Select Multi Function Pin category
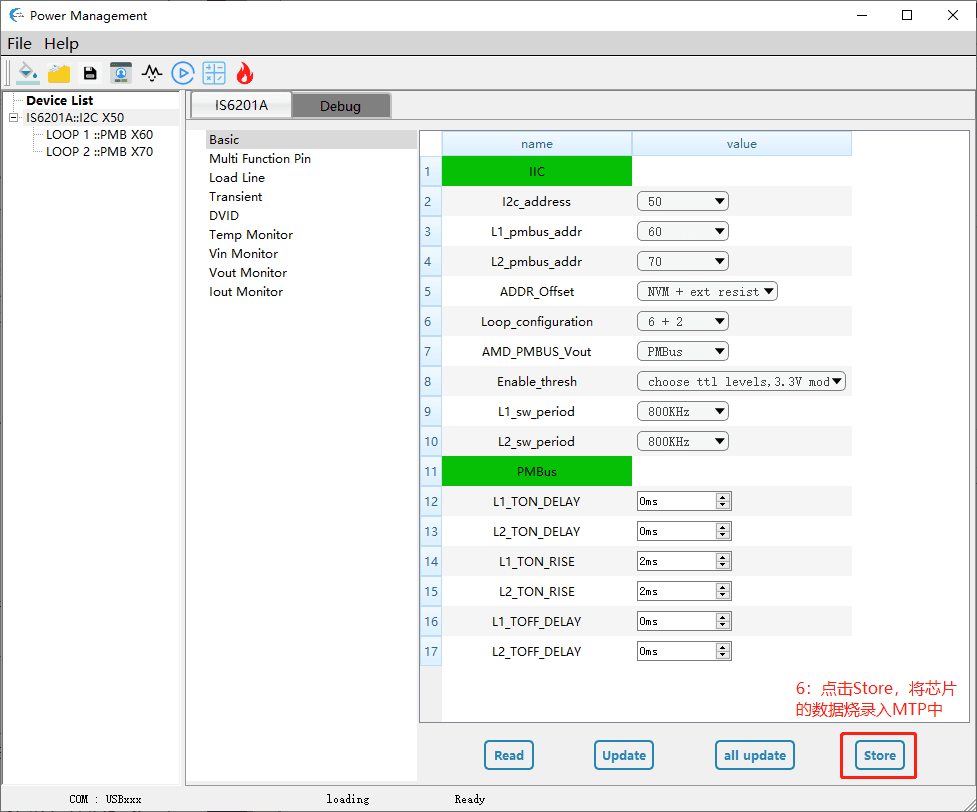 coord(259,159)
